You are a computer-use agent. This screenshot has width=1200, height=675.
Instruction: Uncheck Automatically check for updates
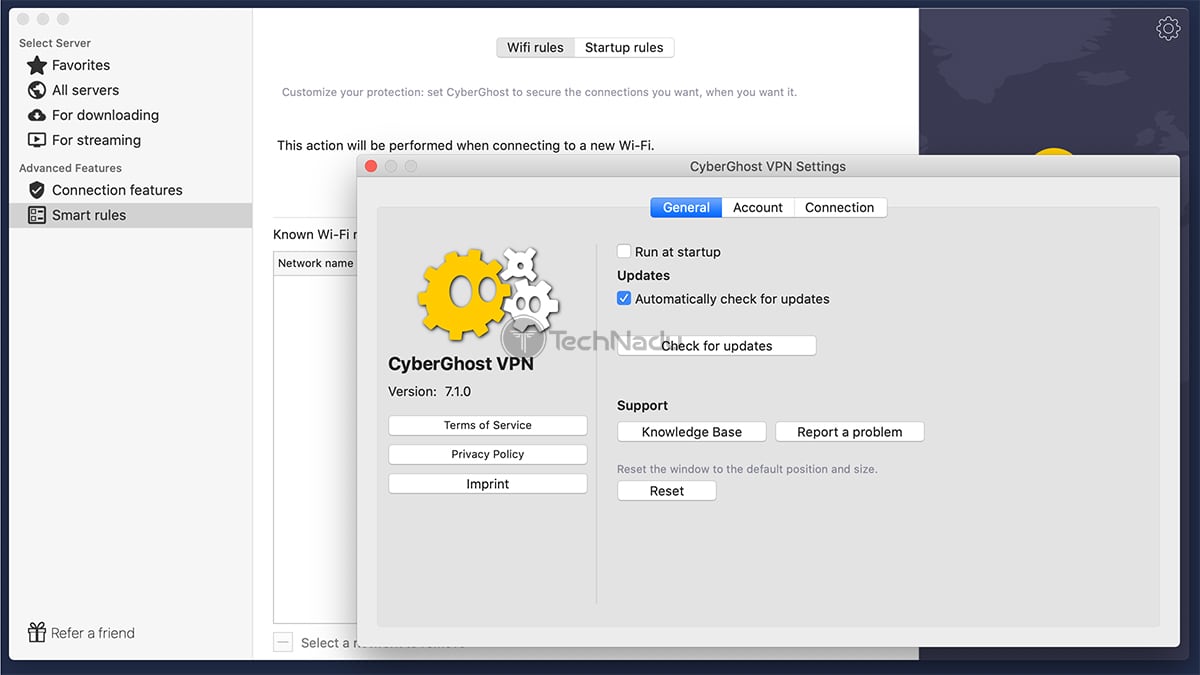(x=624, y=298)
